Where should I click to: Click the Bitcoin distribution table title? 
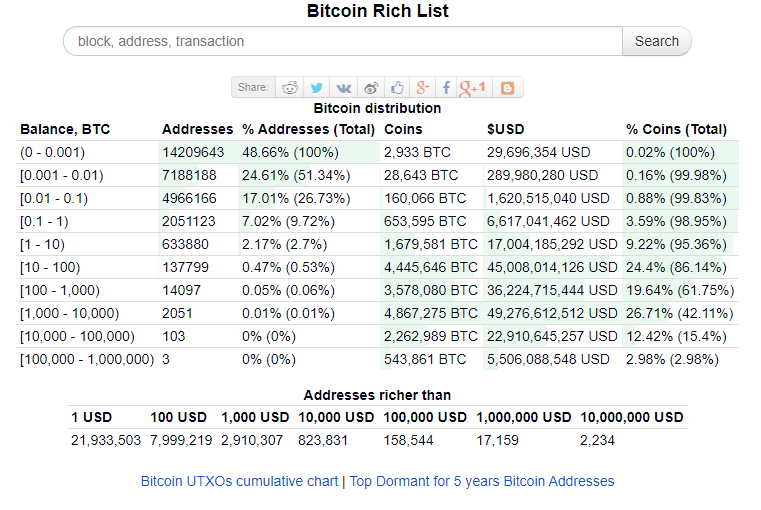pos(377,108)
